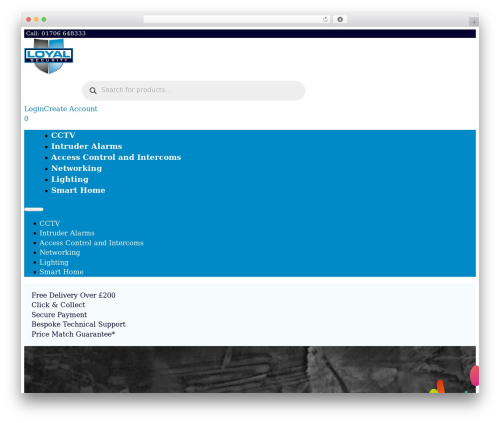
Task: Open bold Intruder Alarms menu item
Action: (x=87, y=146)
